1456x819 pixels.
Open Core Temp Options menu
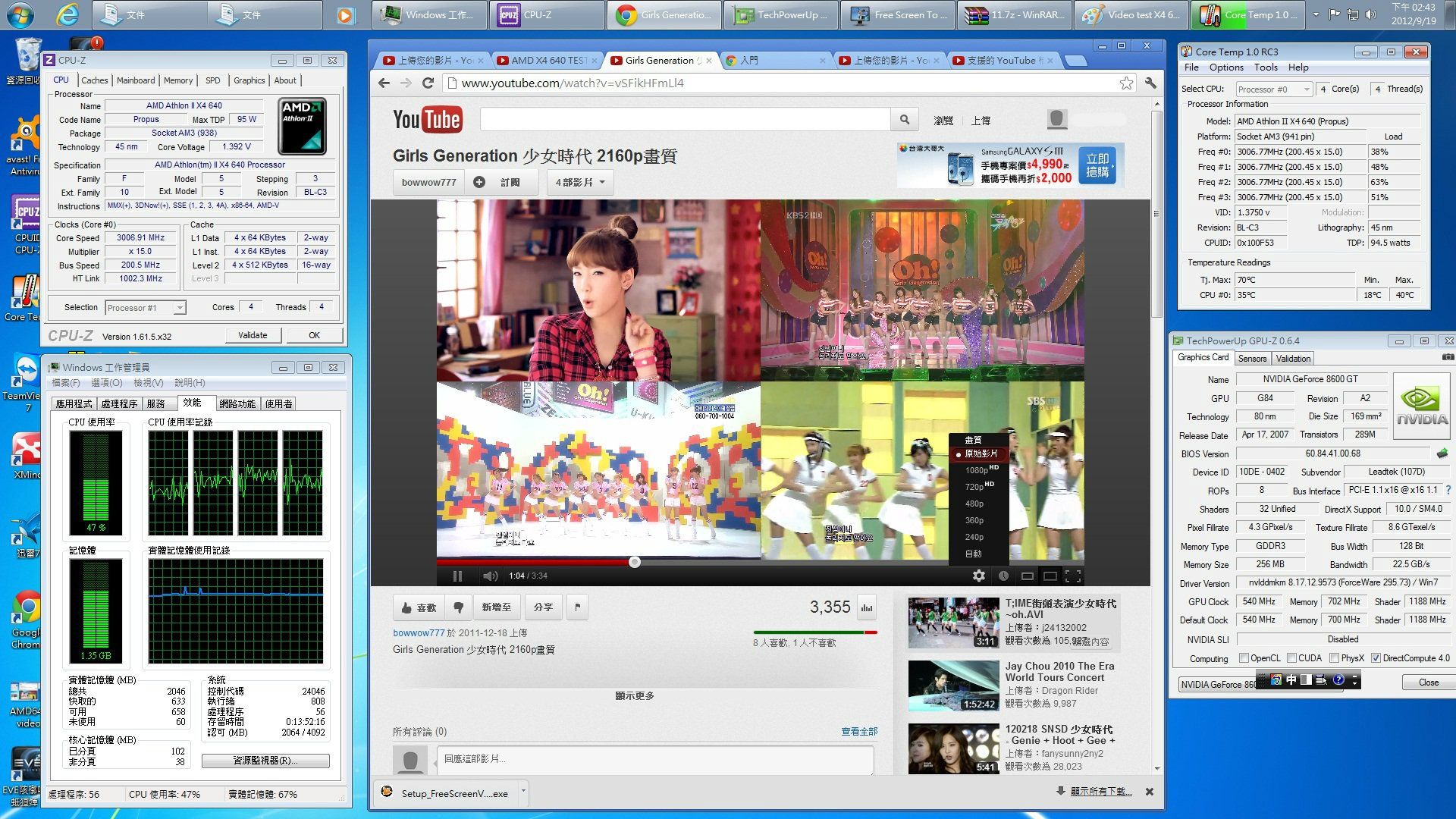coord(1226,67)
